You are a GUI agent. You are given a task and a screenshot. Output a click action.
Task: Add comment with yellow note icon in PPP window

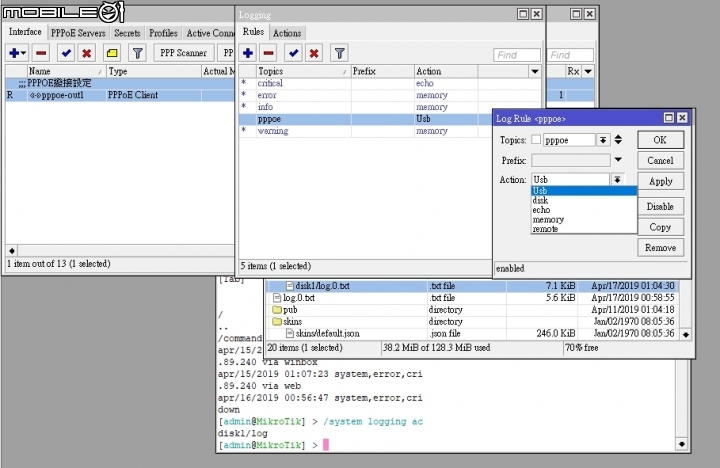pos(112,53)
